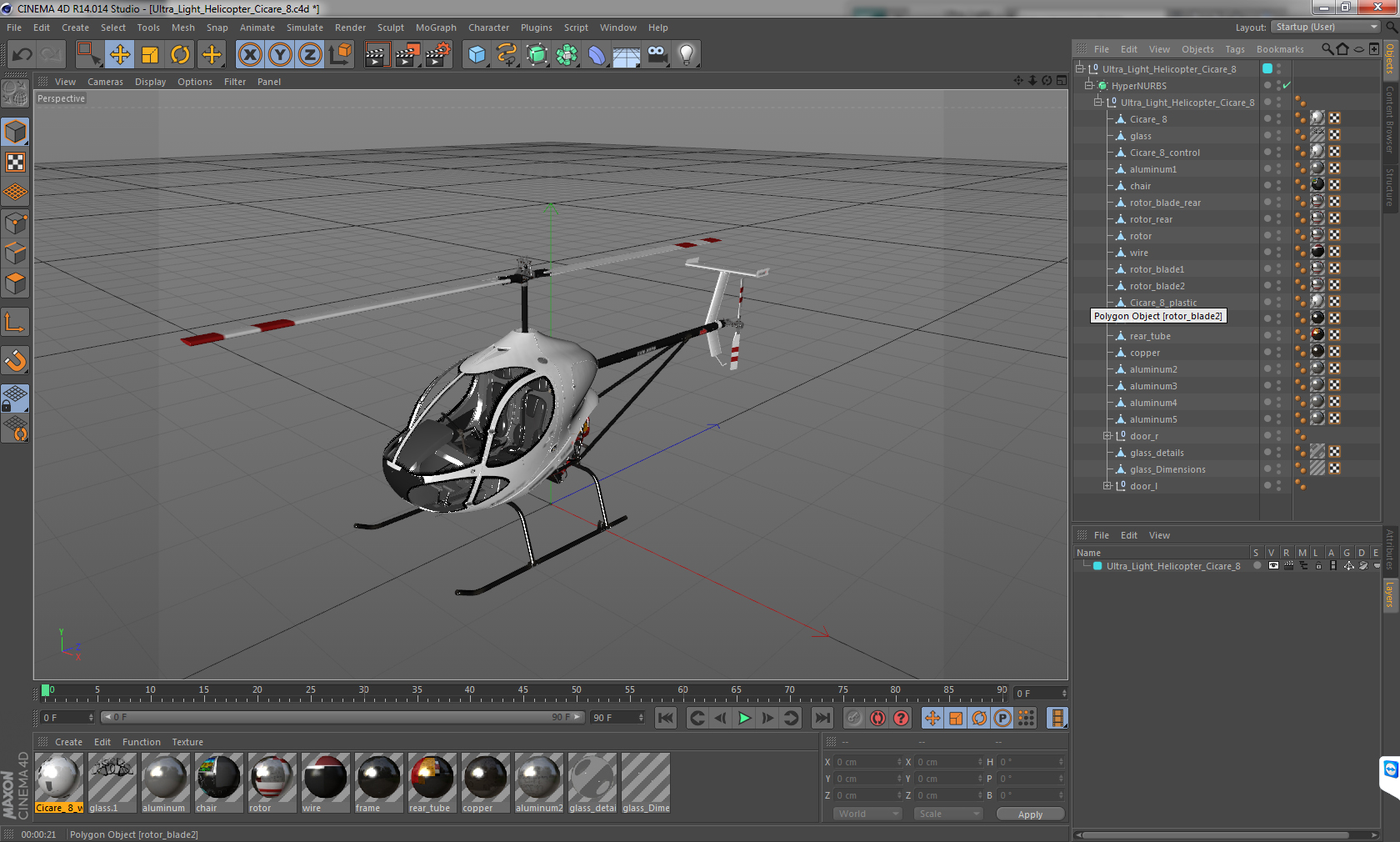1400x842 pixels.
Task: Toggle Z axis lock
Action: (310, 55)
